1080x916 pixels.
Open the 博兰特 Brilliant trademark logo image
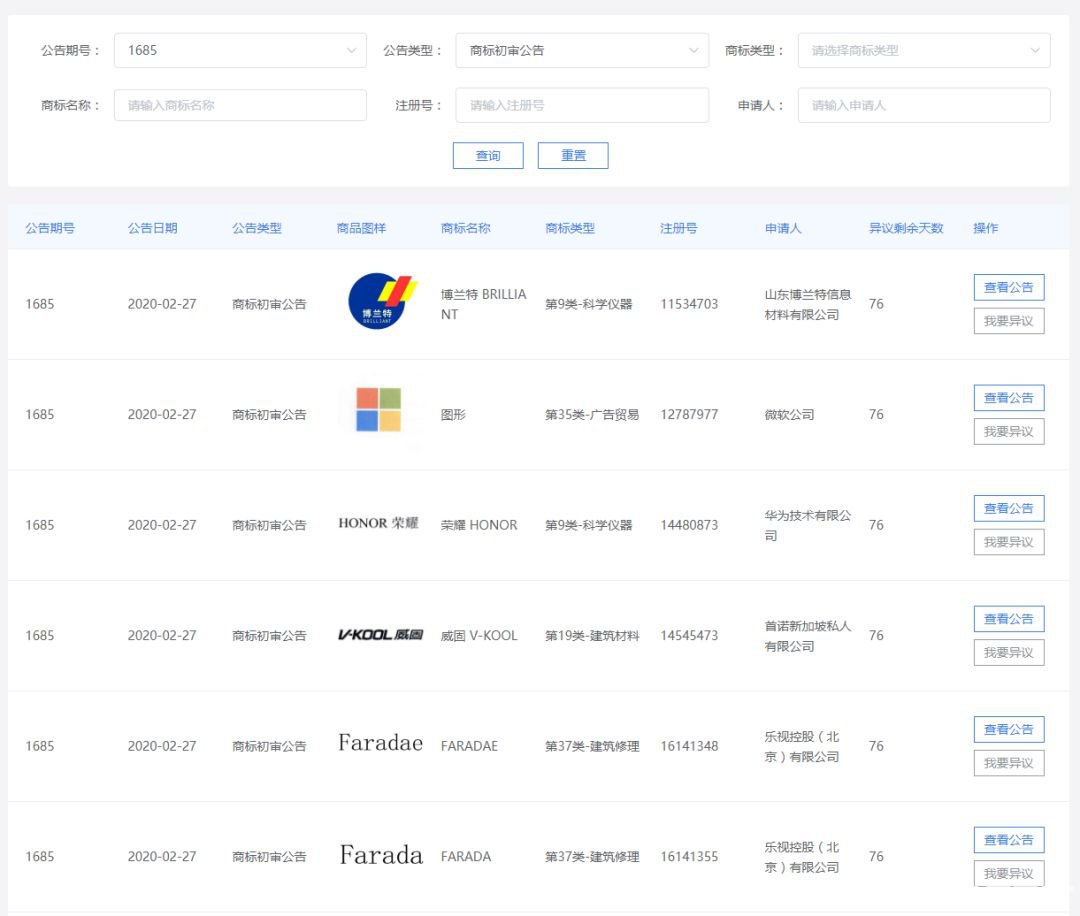click(383, 301)
